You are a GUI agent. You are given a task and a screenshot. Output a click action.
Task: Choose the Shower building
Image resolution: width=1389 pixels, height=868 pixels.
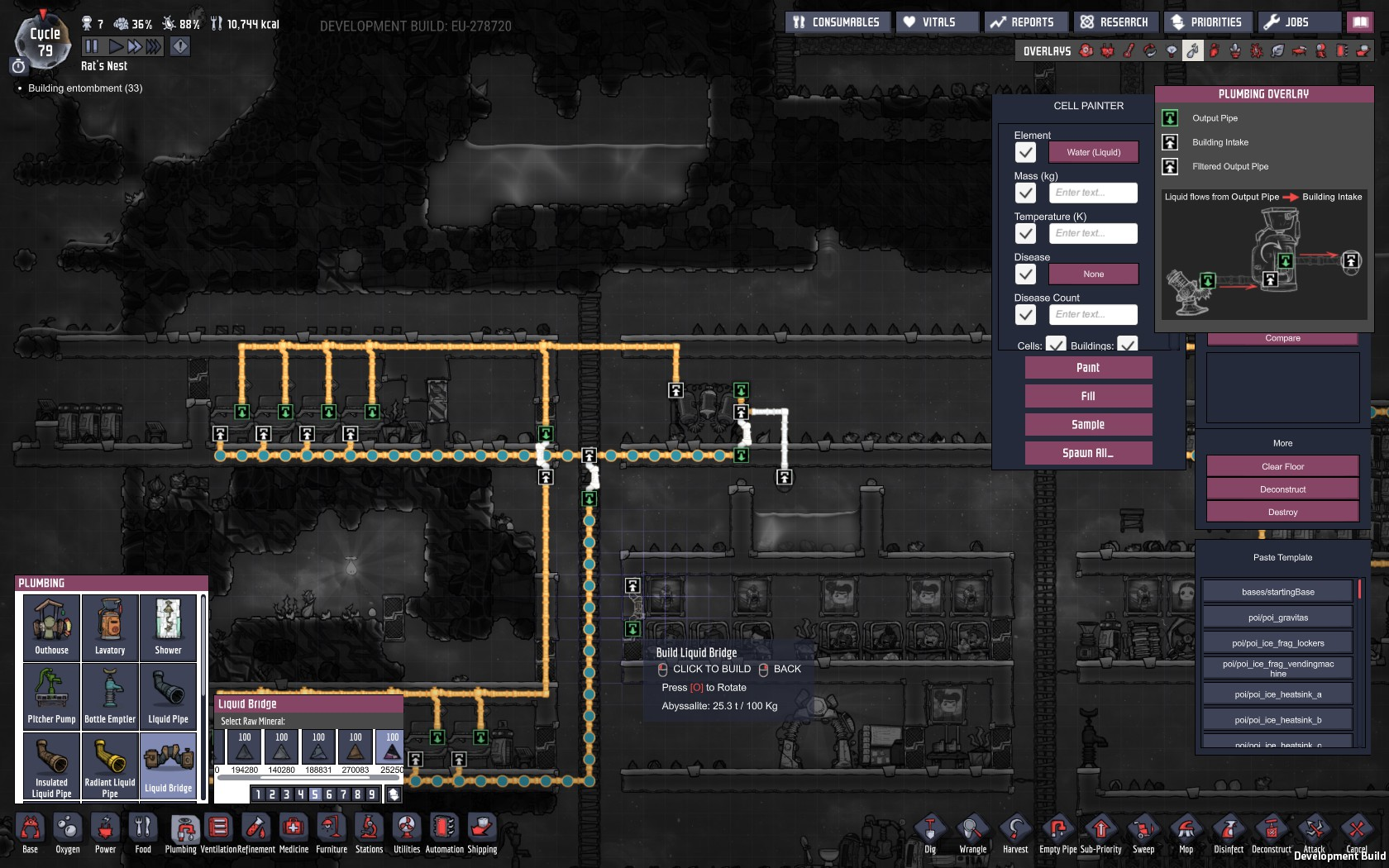click(x=168, y=627)
